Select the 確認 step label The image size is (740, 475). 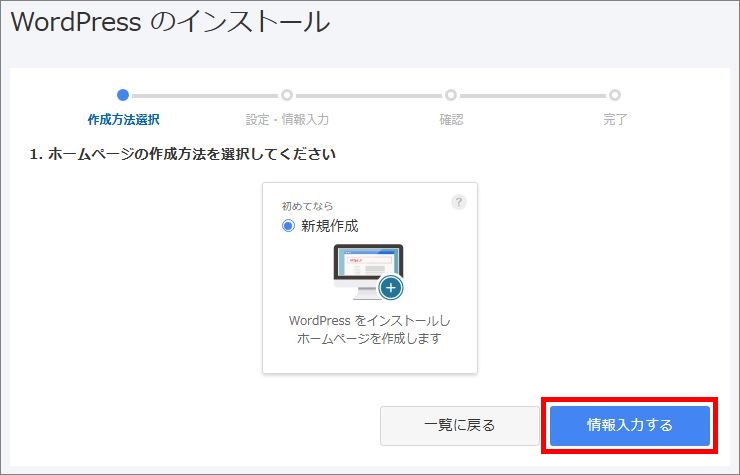point(451,119)
